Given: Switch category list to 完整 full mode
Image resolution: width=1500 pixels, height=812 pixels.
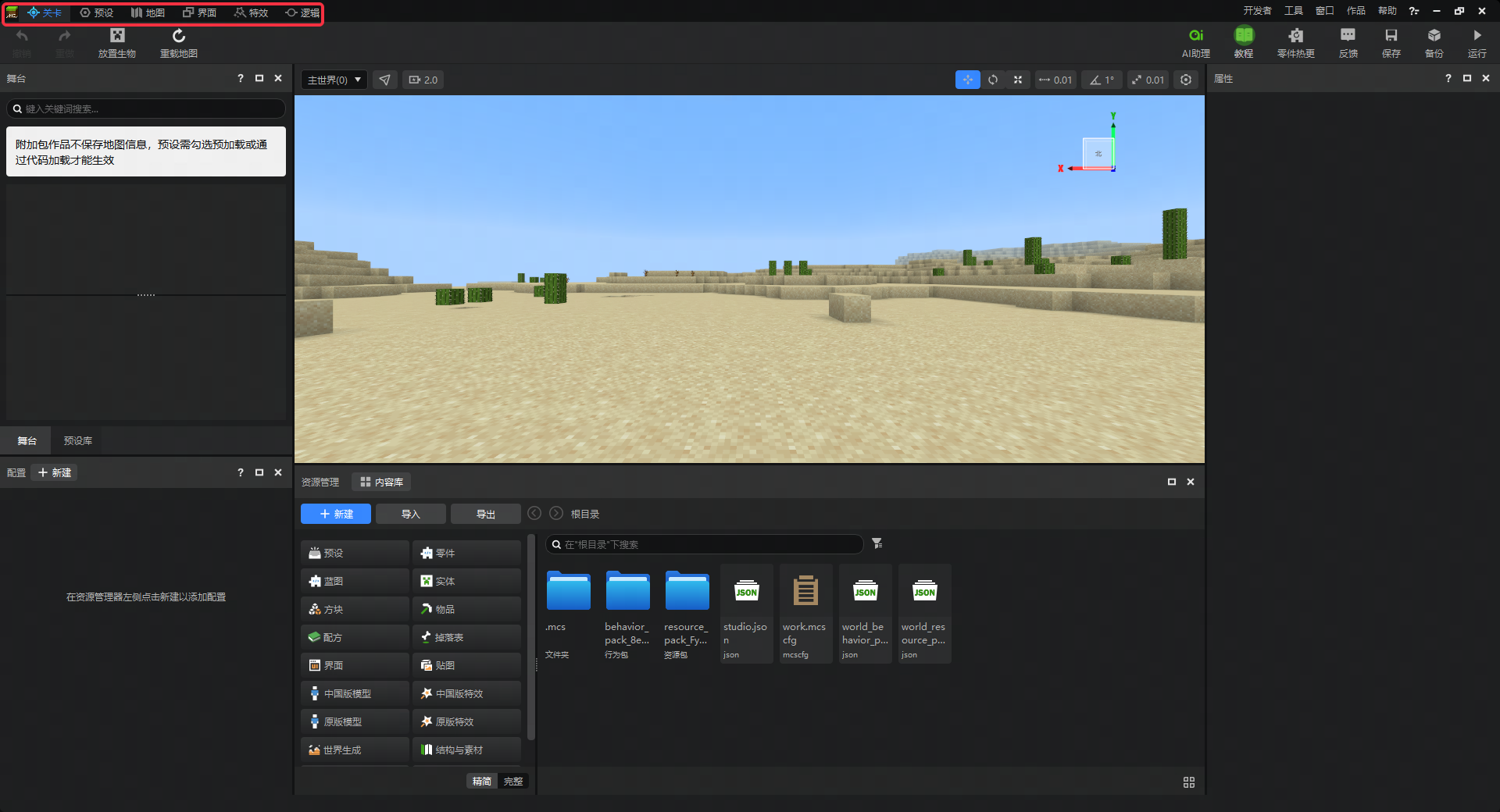Looking at the screenshot, I should (513, 781).
